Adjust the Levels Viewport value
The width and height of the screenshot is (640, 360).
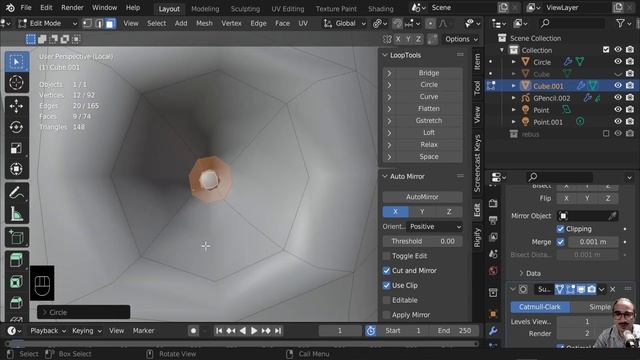(587, 322)
